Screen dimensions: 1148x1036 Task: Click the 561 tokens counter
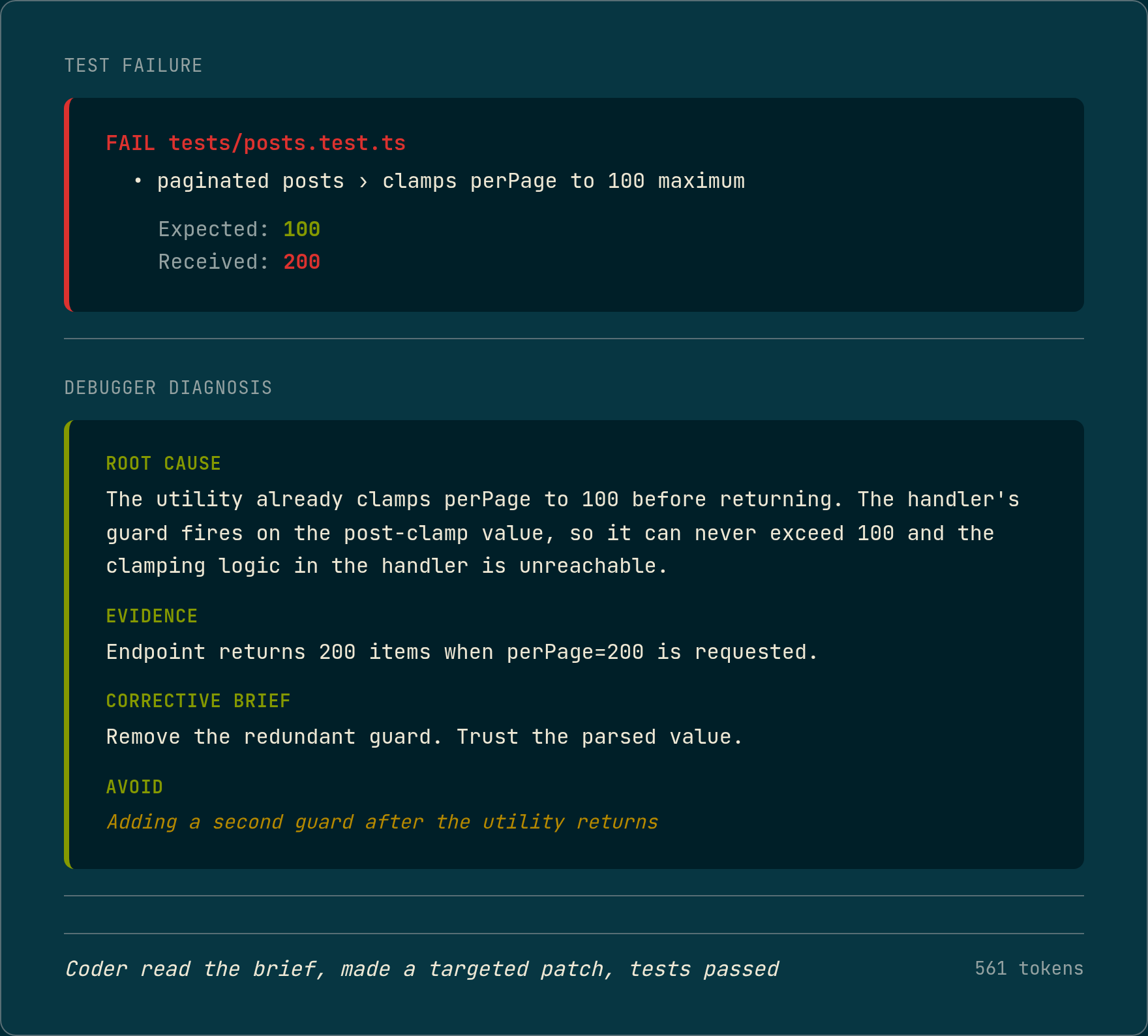1029,968
